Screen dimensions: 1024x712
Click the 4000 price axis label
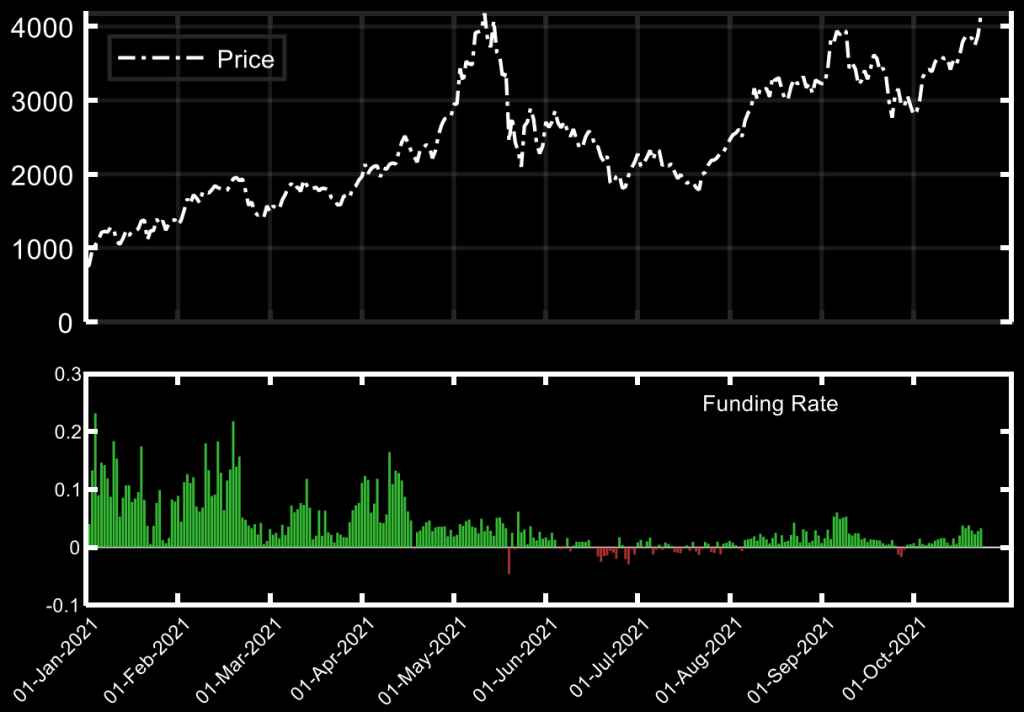pyautogui.click(x=40, y=27)
